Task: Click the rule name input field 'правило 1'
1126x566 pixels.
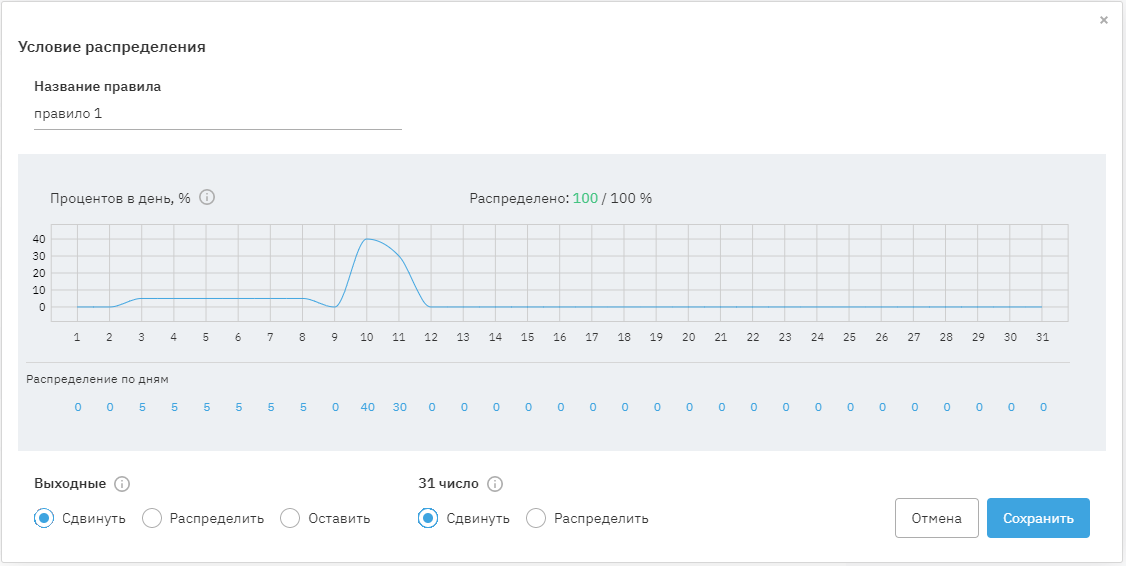Action: click(217, 114)
